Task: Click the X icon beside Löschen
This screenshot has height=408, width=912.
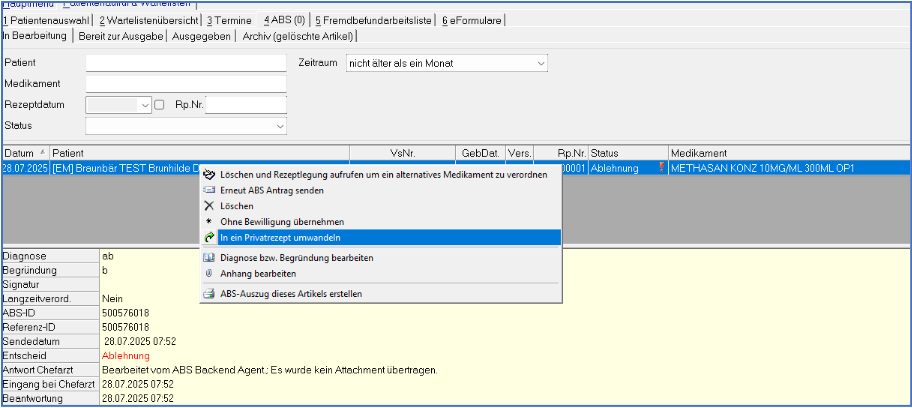Action: (209, 205)
